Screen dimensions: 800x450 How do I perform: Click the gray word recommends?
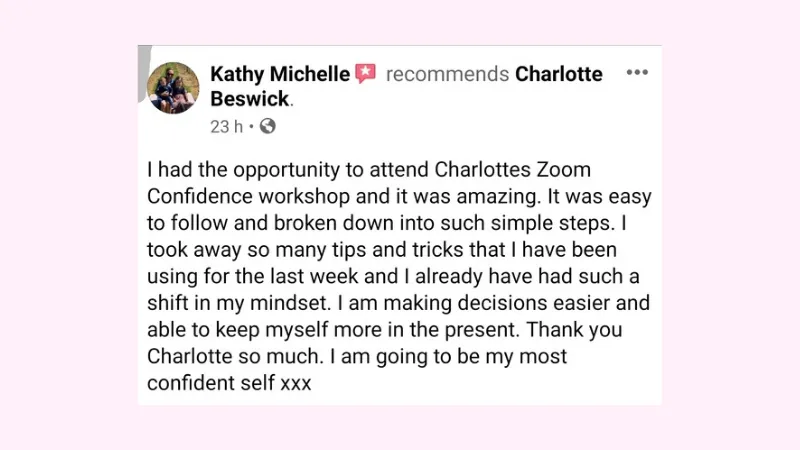point(447,74)
